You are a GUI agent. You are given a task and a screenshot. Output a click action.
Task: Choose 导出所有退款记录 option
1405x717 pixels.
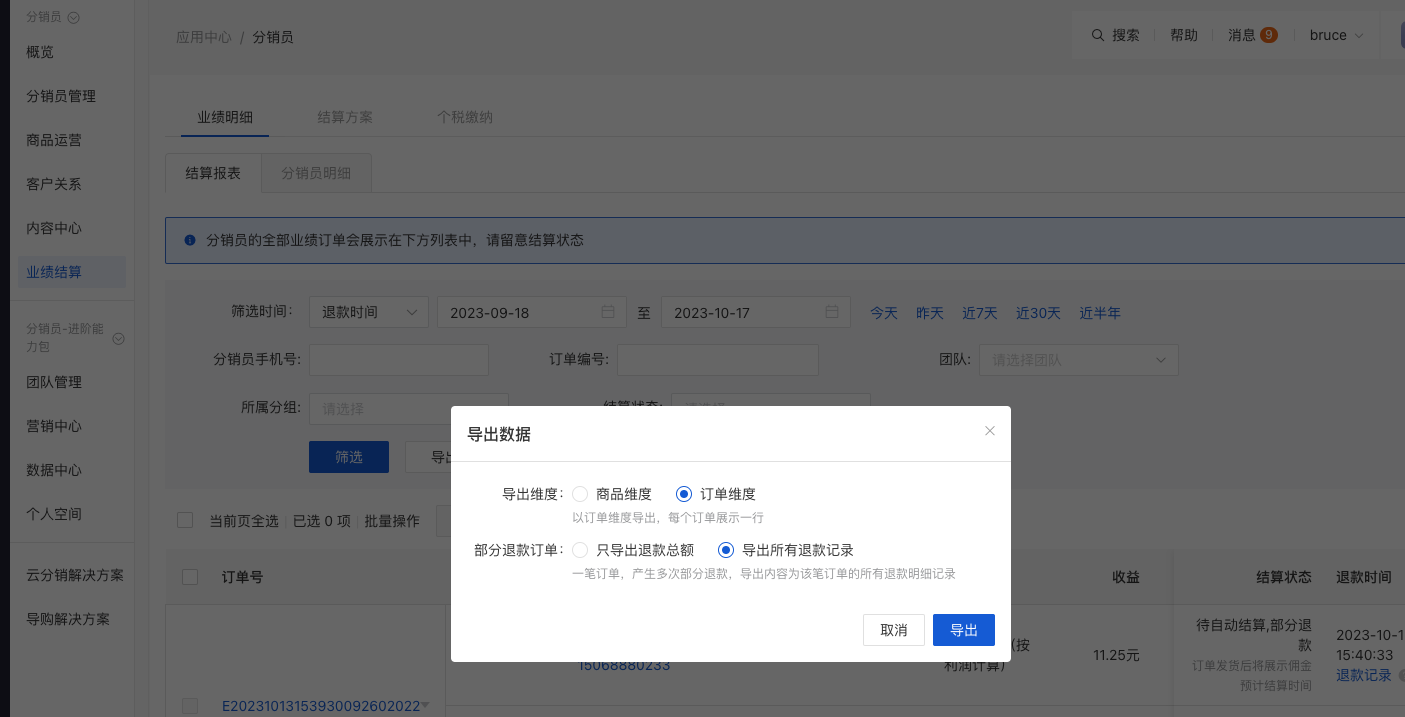pyautogui.click(x=726, y=549)
